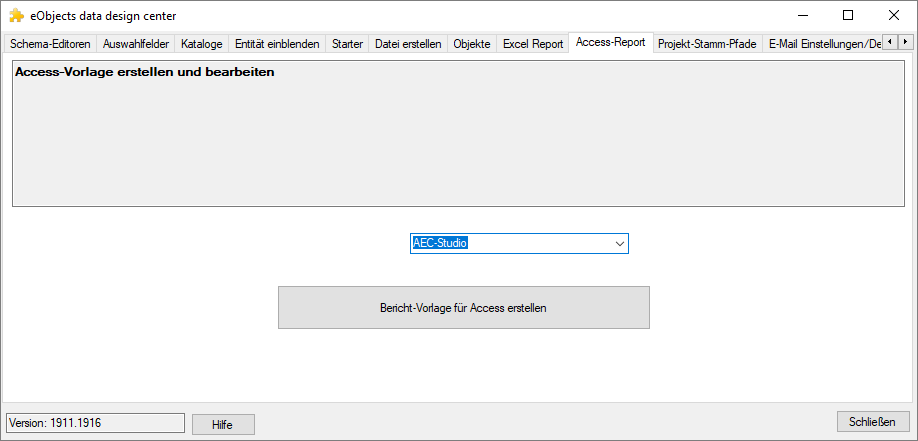
Task: Minimize the eObjects data design center window
Action: click(x=801, y=16)
